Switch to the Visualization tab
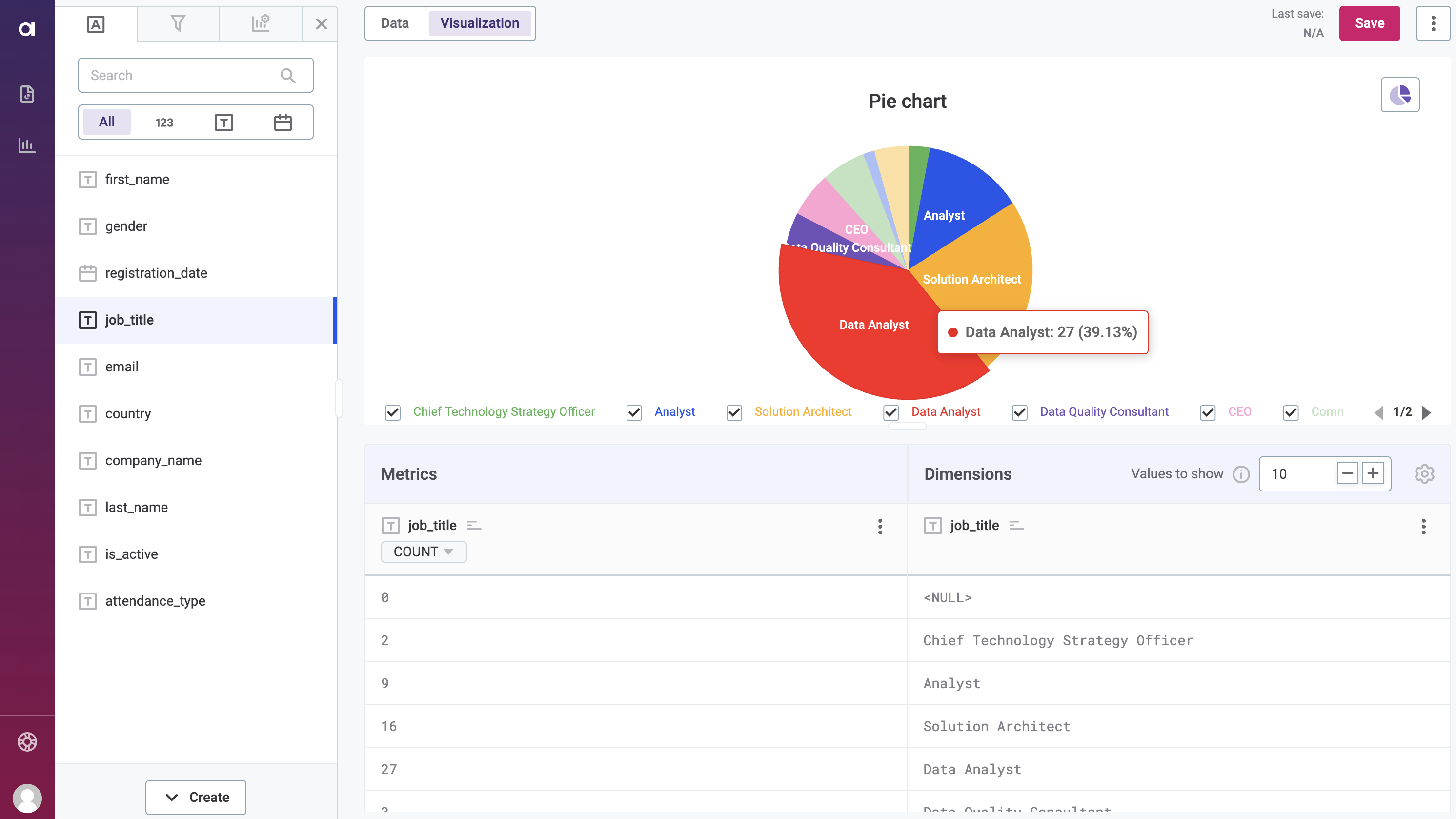 pos(479,23)
